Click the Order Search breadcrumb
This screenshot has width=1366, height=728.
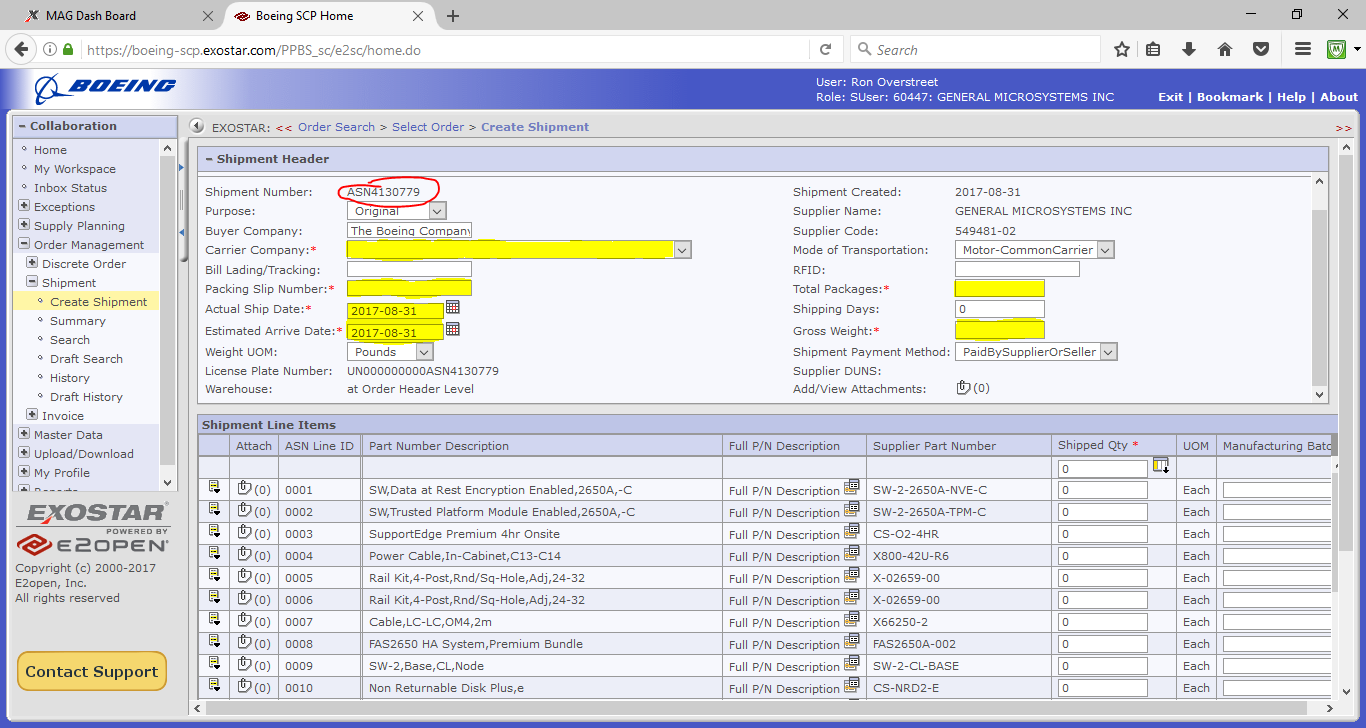(336, 127)
